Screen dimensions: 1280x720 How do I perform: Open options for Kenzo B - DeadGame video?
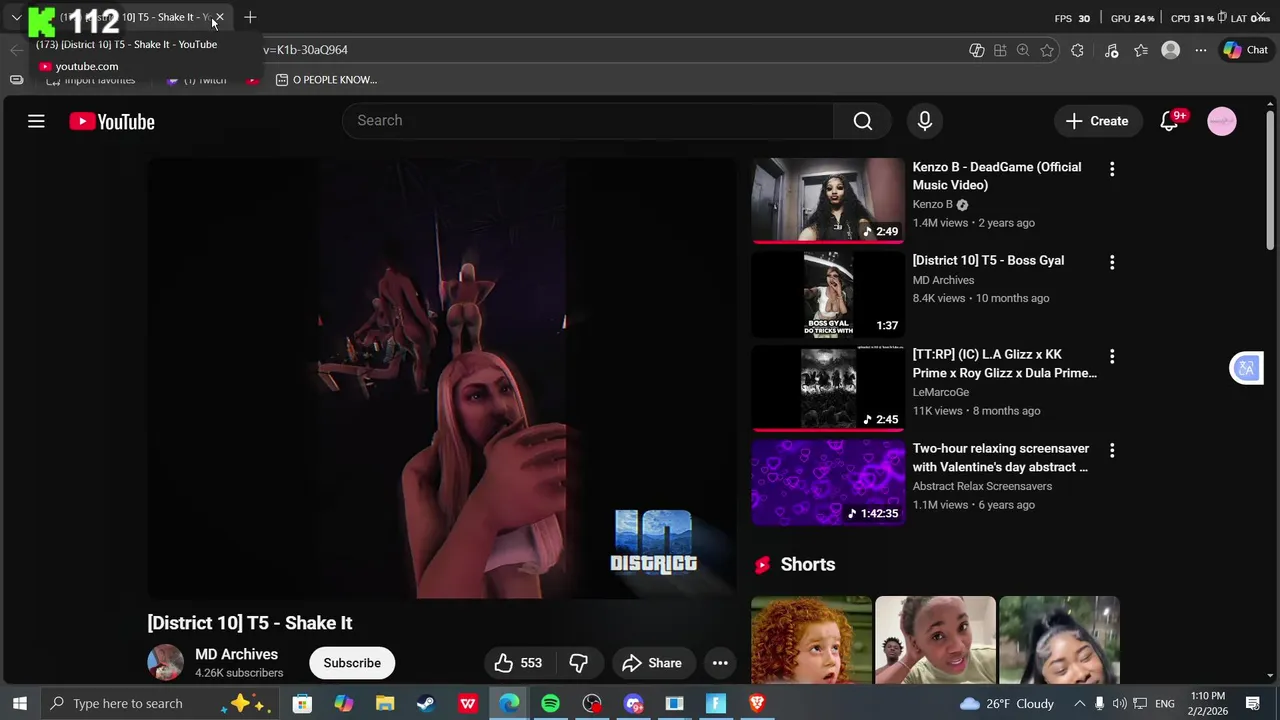[x=1112, y=169]
